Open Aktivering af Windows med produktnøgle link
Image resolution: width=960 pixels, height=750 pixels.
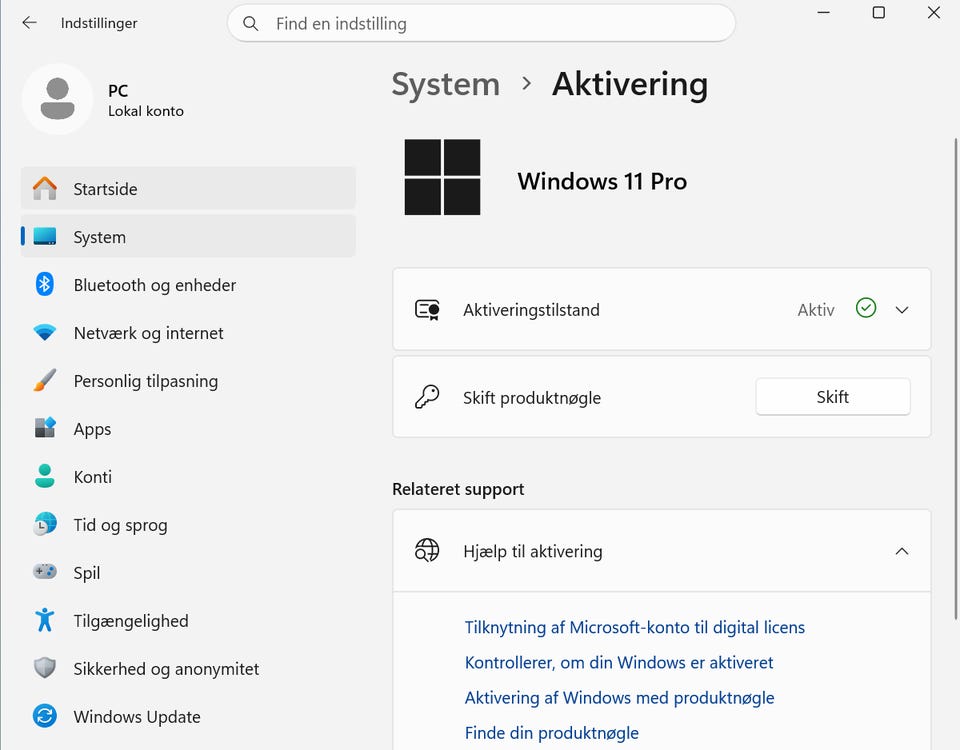pos(619,697)
